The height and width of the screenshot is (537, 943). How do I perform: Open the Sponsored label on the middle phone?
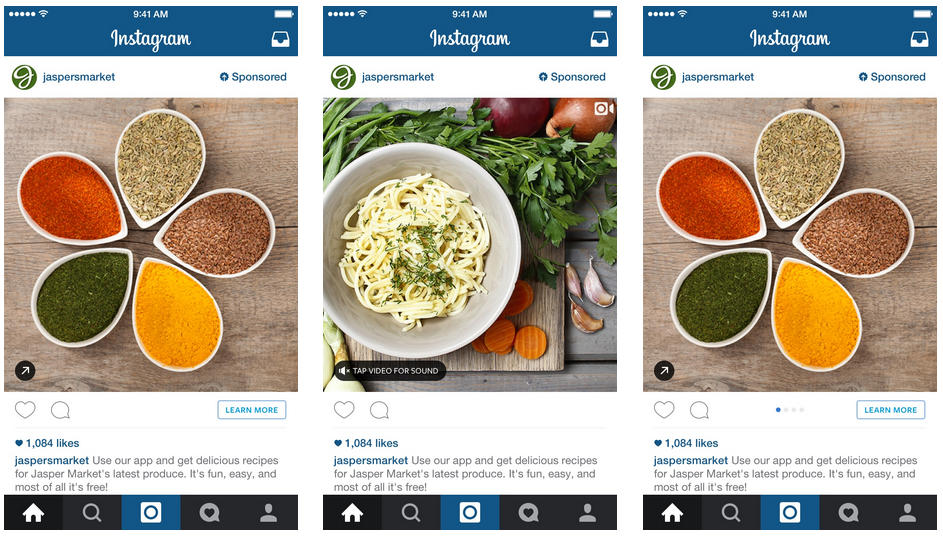click(x=573, y=77)
